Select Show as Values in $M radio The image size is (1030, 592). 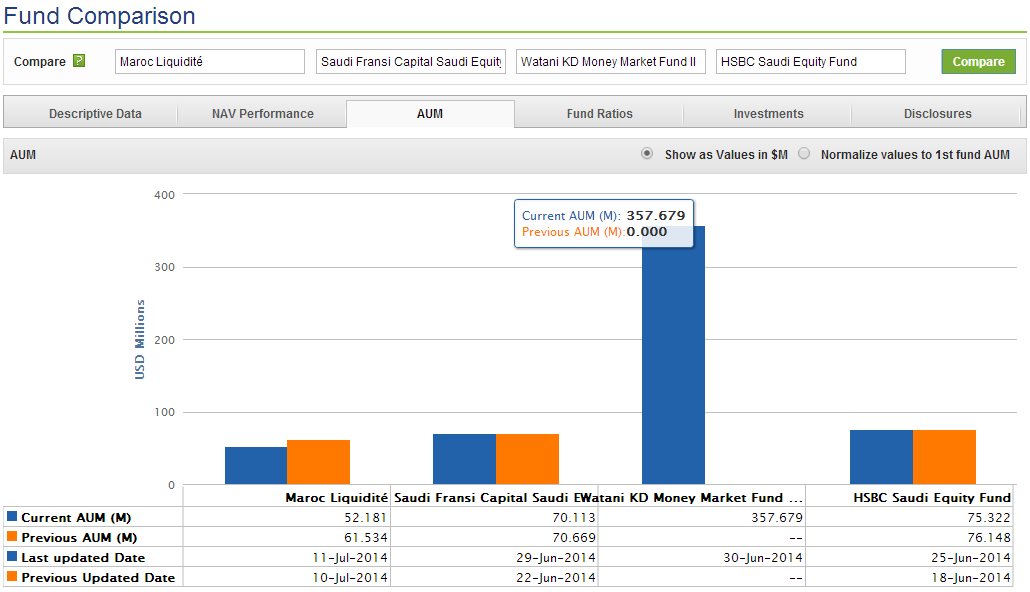[647, 153]
